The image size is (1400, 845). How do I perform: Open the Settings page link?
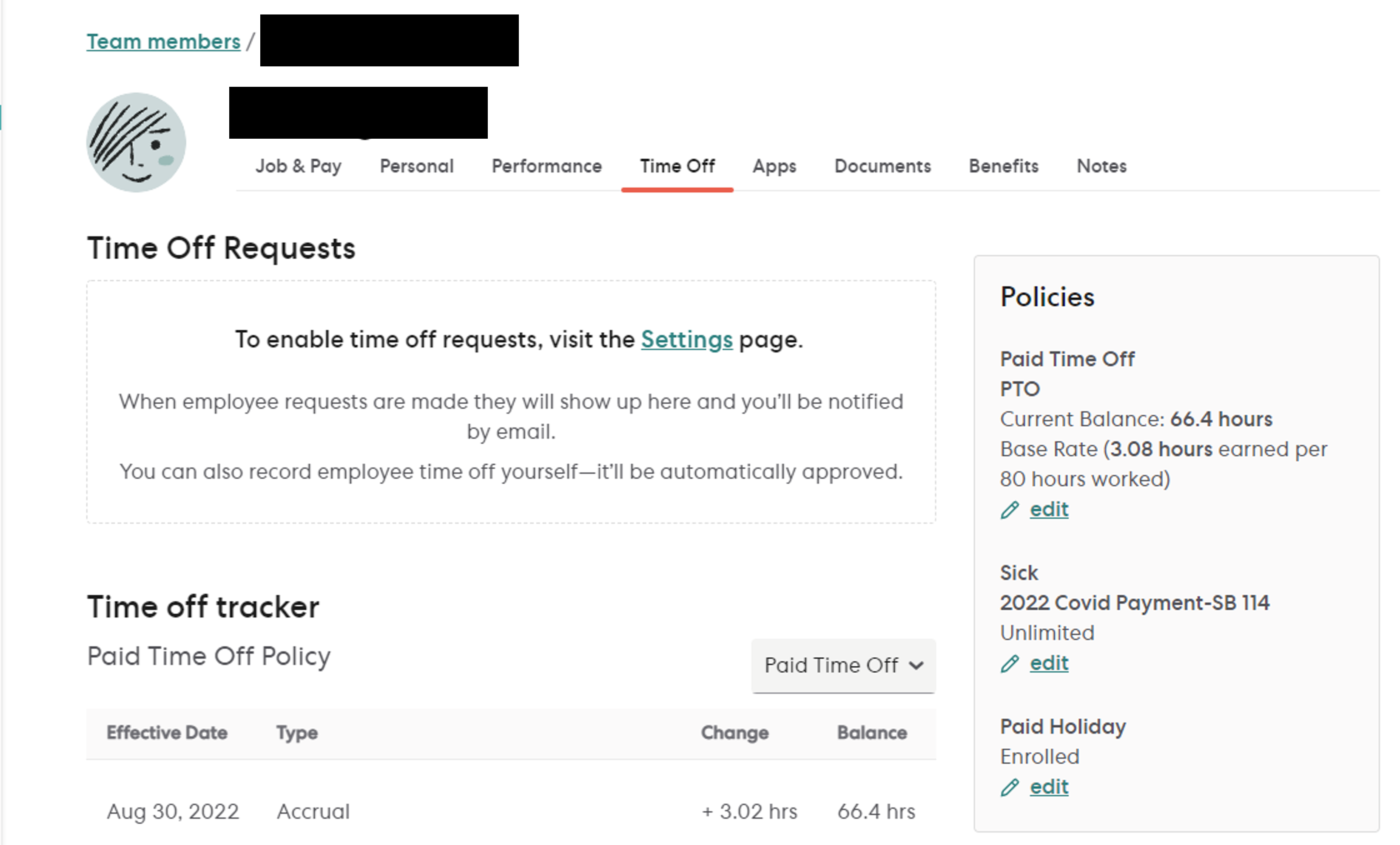687,340
